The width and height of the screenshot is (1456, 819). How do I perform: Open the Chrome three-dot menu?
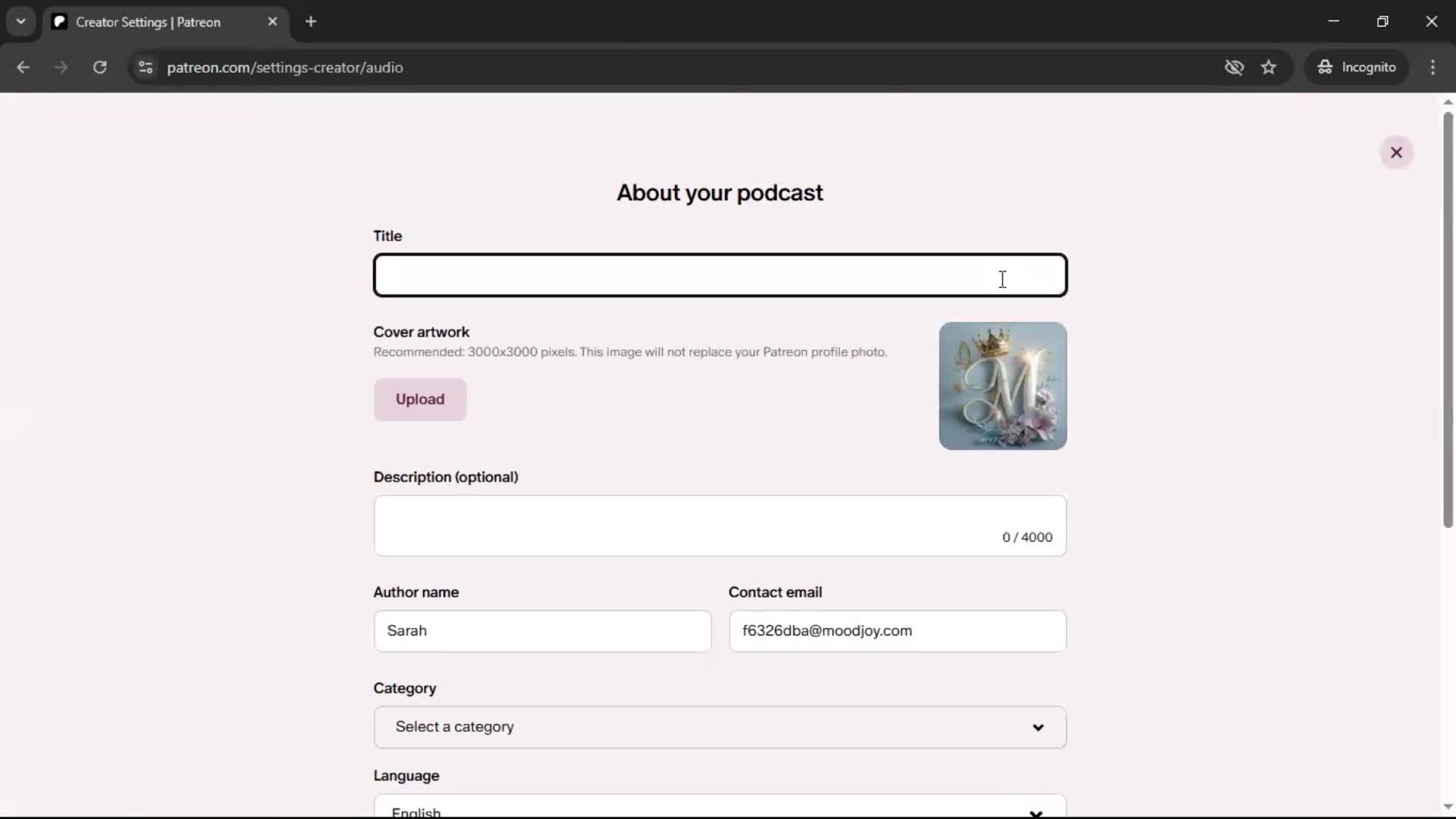1432,67
